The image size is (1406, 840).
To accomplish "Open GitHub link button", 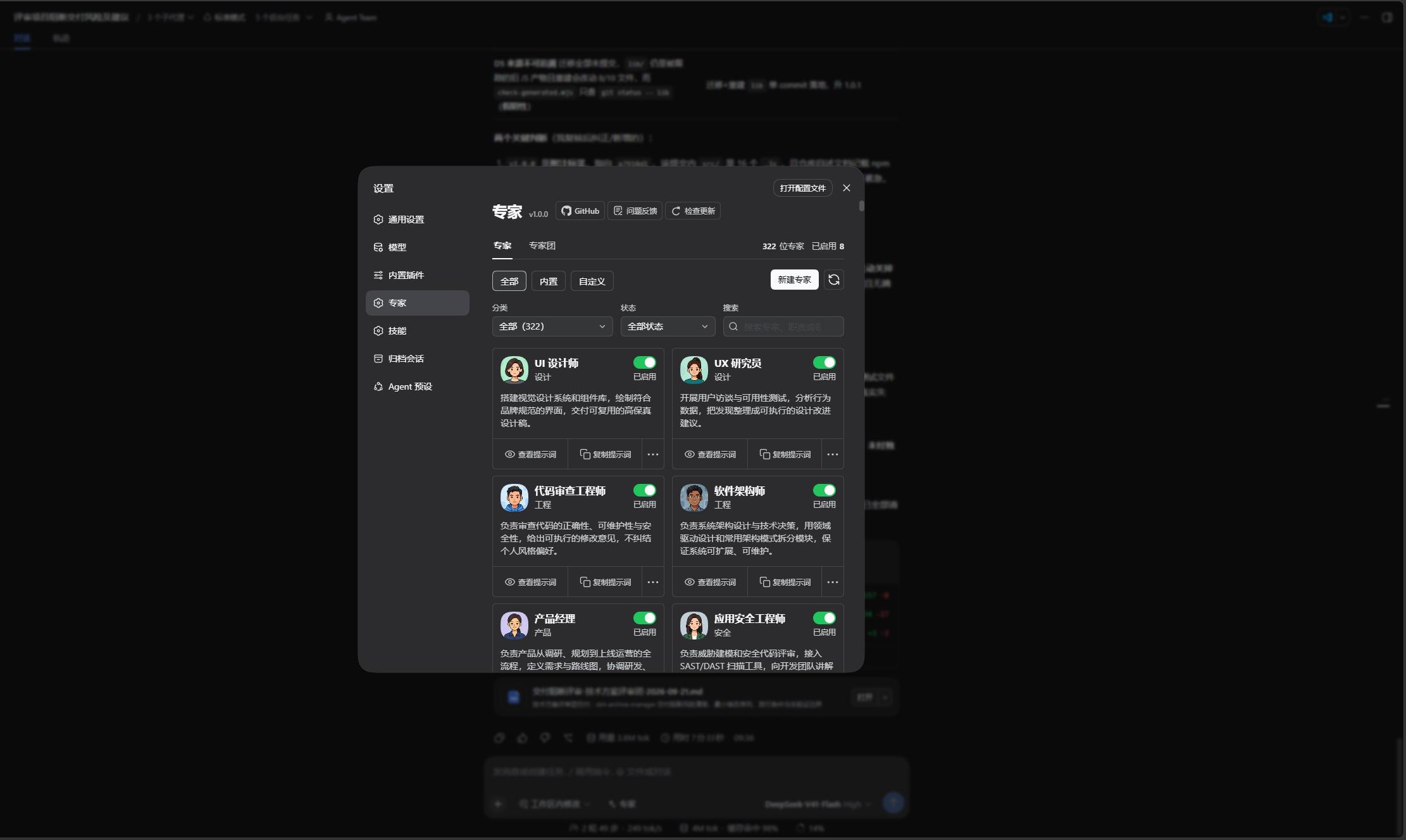I will pos(580,211).
